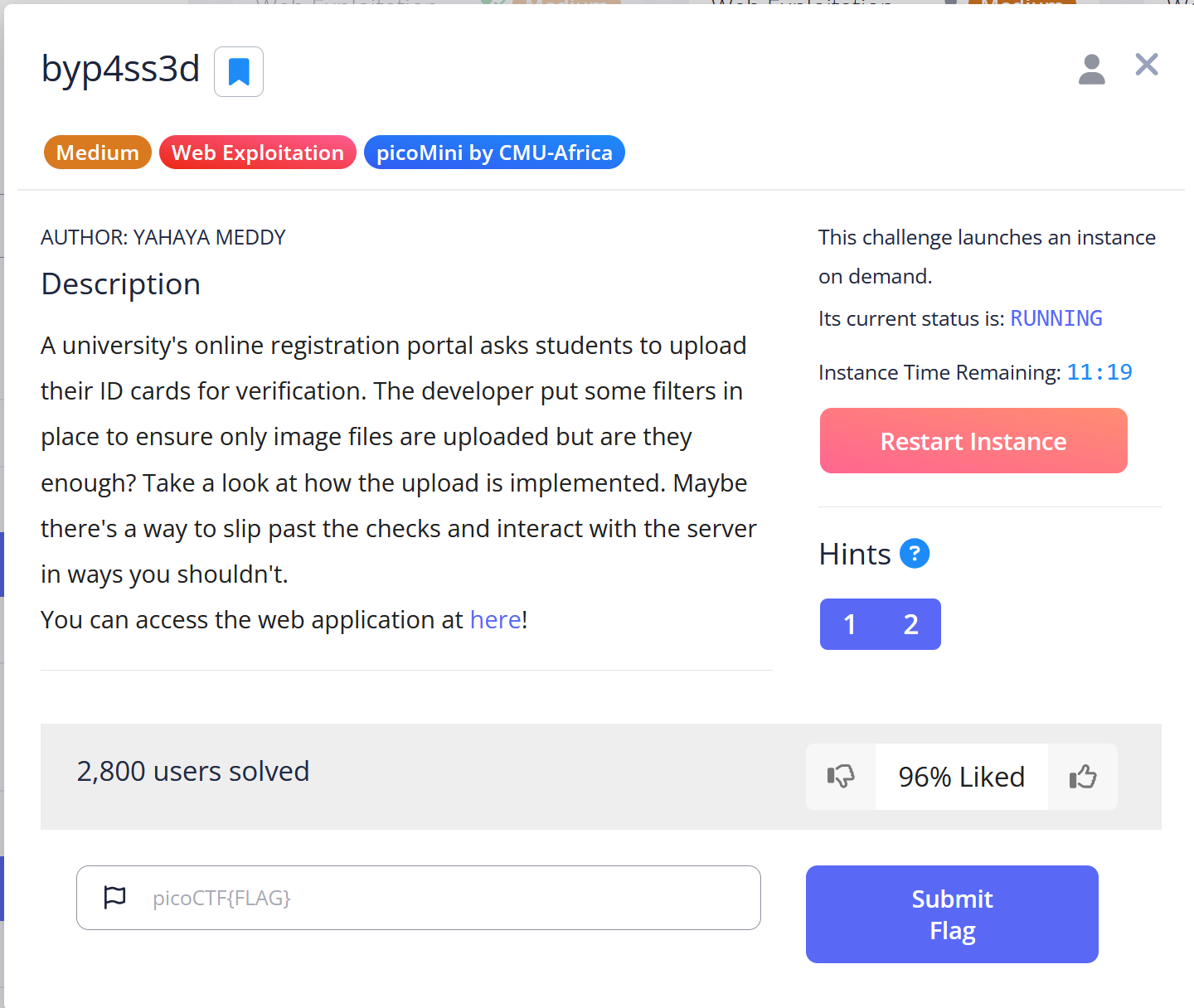Click the Instance Time Remaining countdown
The width and height of the screenshot is (1194, 1008).
1099,372
